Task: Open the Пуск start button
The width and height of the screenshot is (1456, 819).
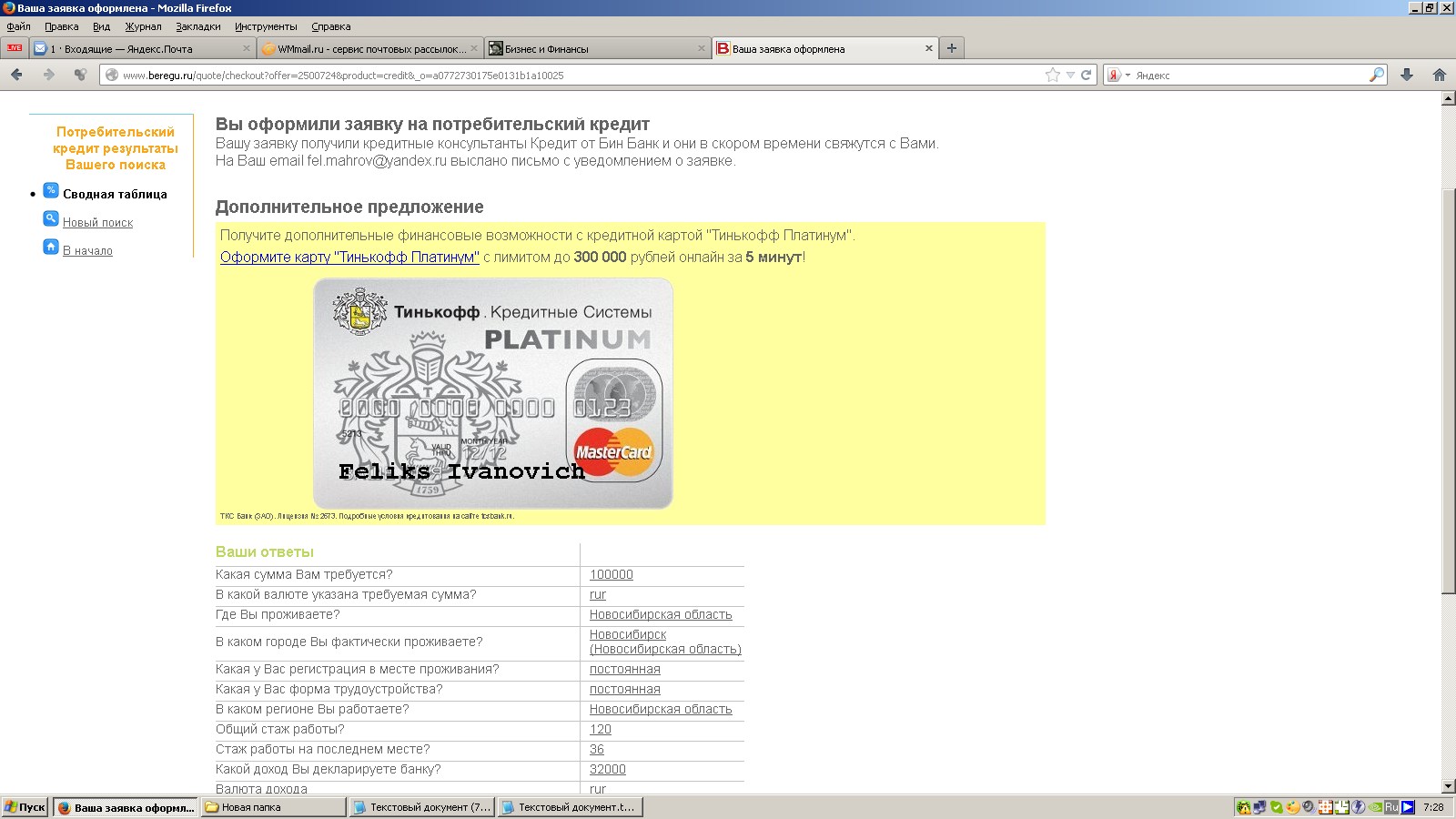Action: (x=25, y=807)
